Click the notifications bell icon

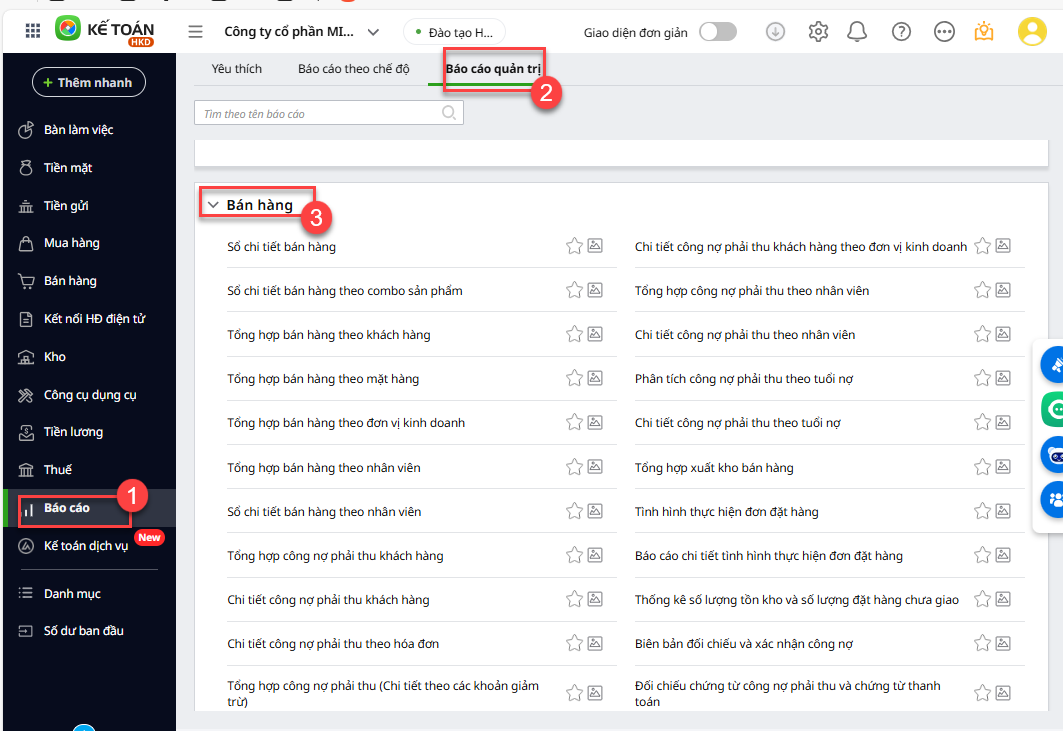coord(857,32)
